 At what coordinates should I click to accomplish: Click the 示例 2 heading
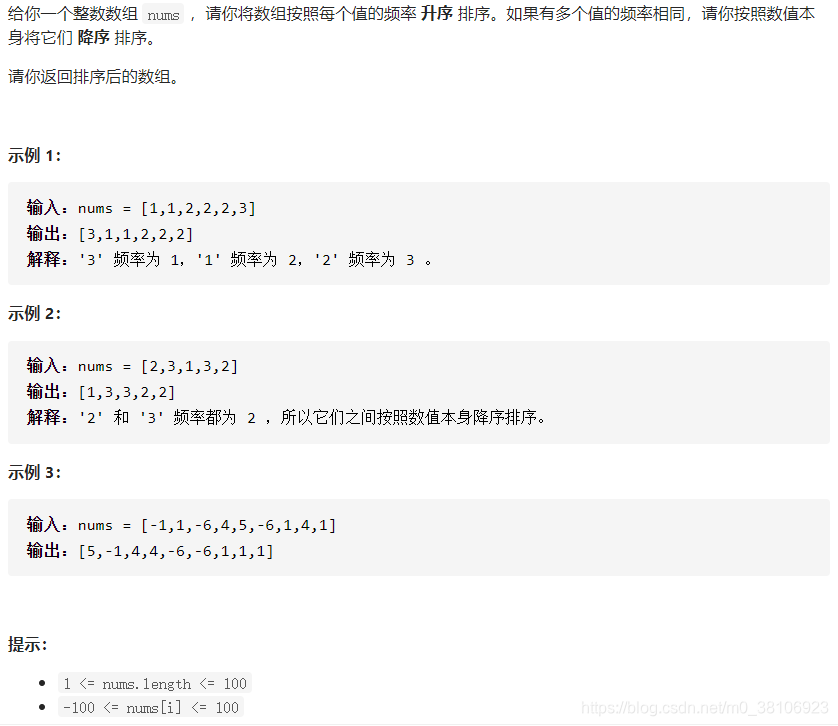(35, 313)
